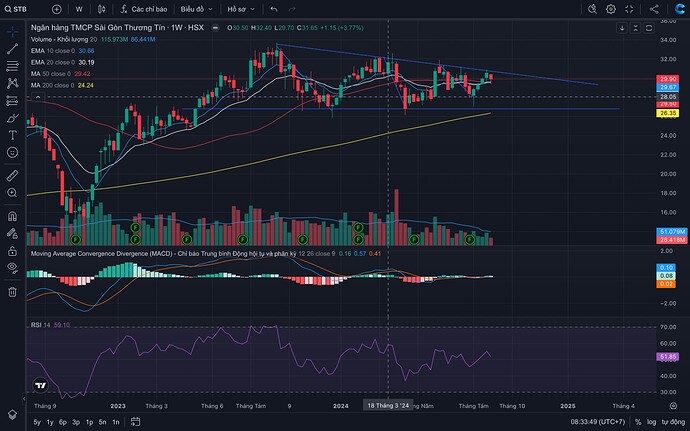Screen dimensions: 690x431
Task: Open the TradingView logo link on the chart
Action: 40,385
